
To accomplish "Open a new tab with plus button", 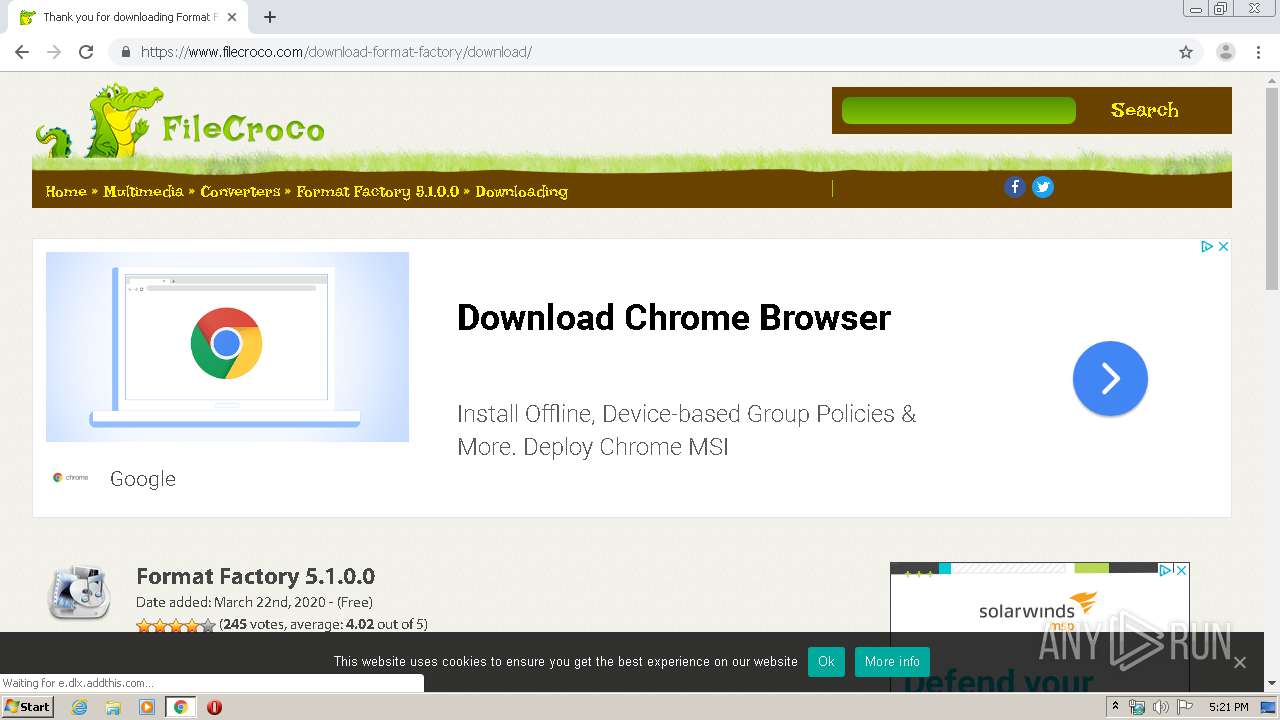I will point(270,17).
